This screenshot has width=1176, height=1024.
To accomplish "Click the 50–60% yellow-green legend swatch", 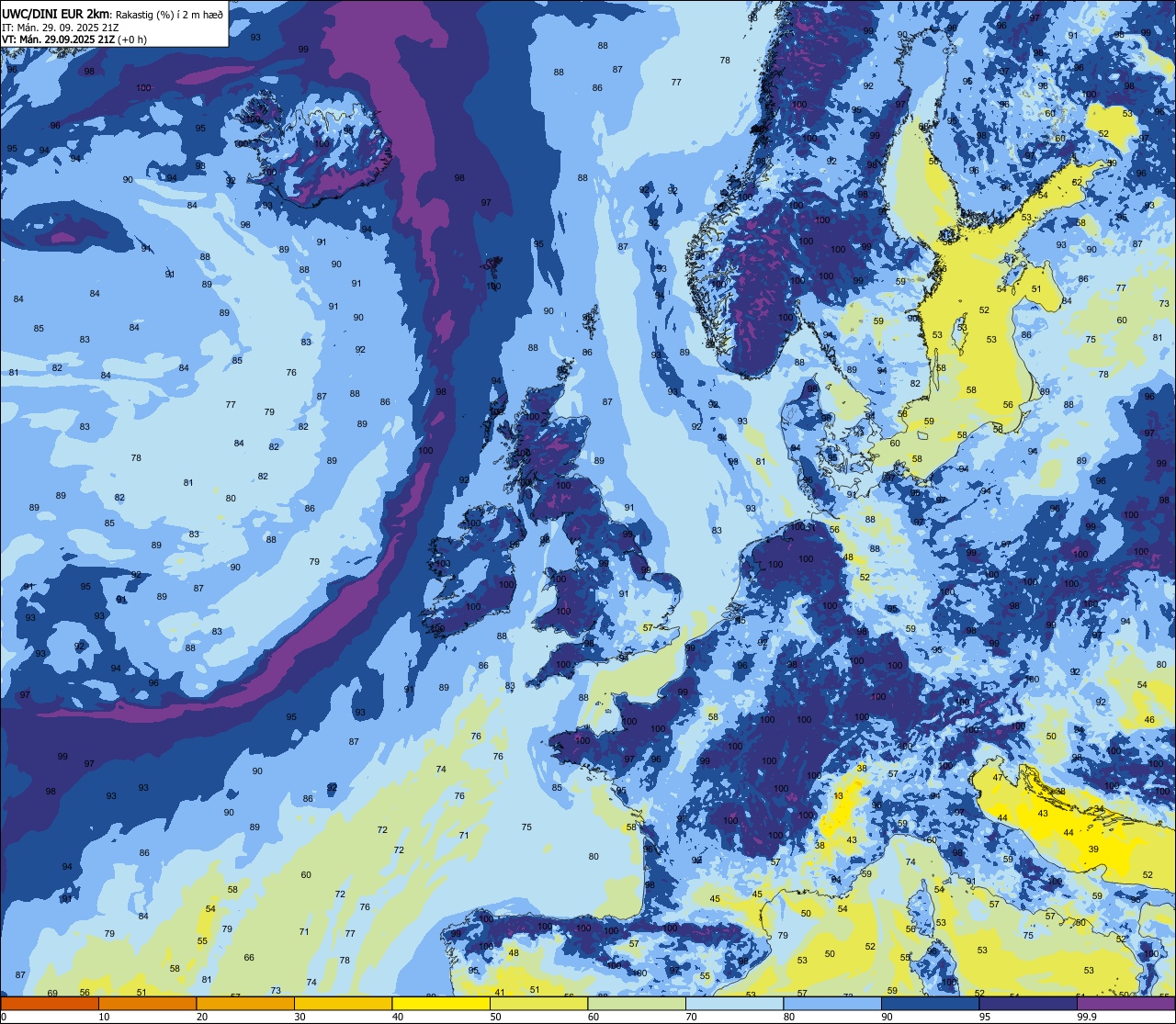I will tap(538, 1003).
